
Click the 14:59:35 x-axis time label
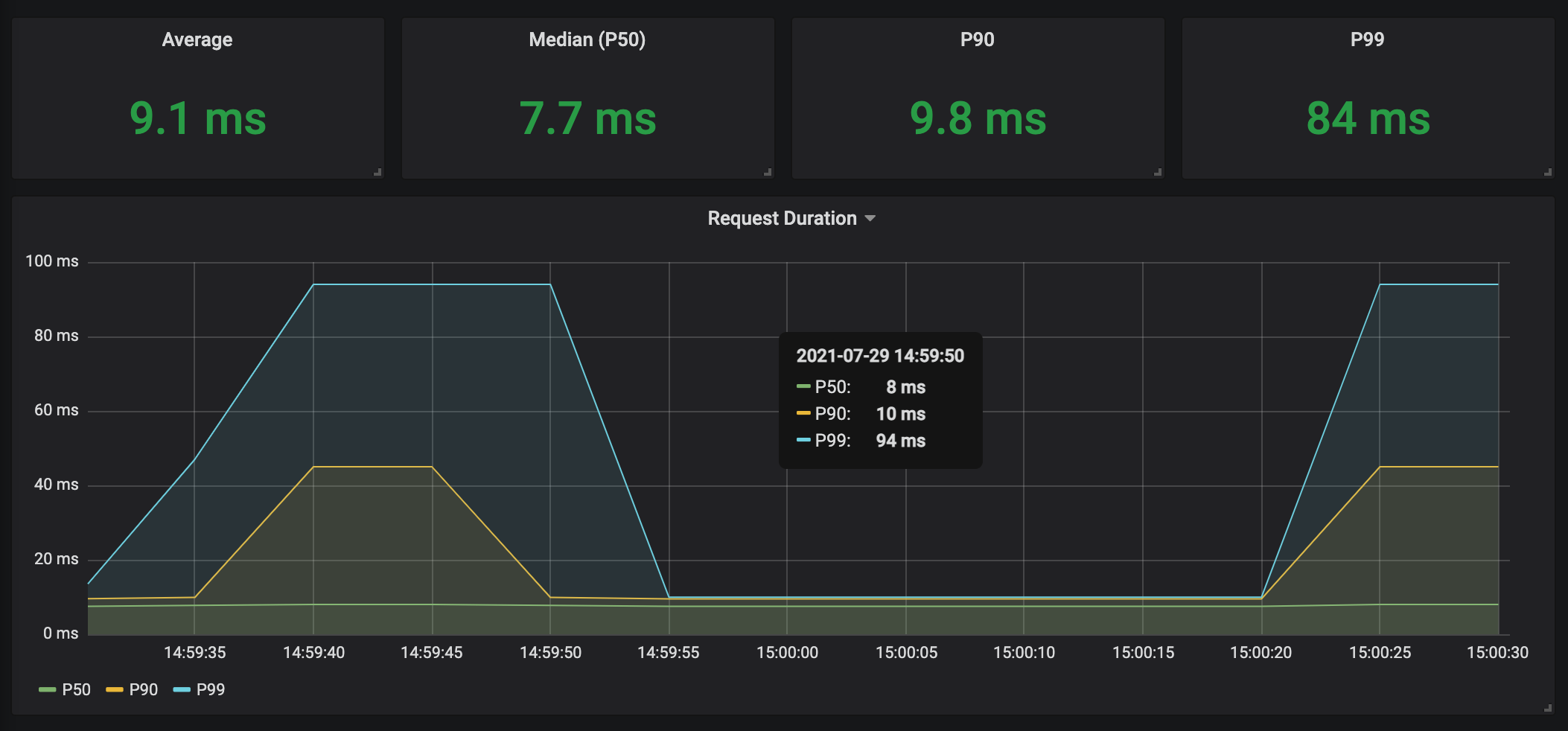click(x=195, y=653)
